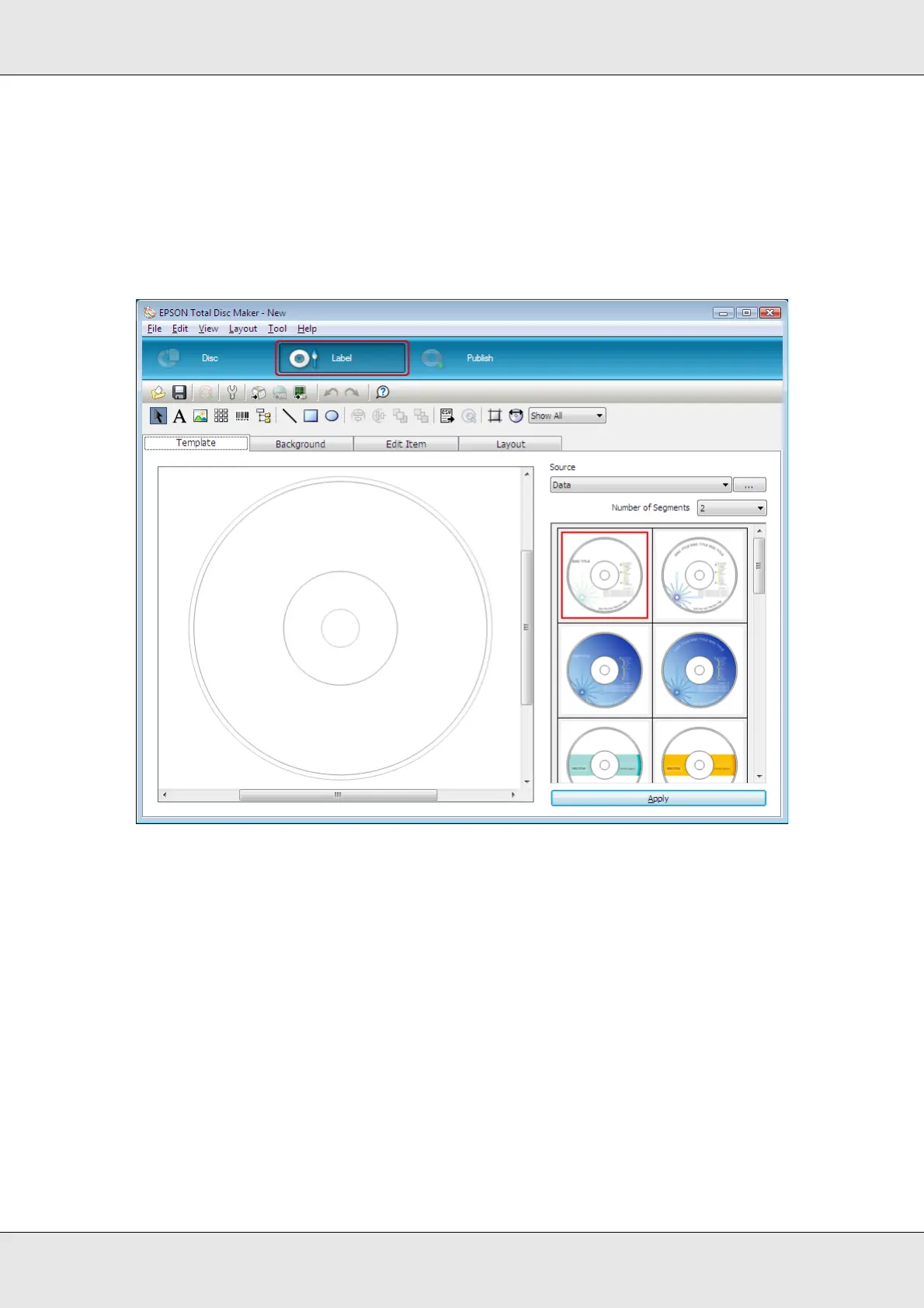Select the white template with blue starburst
The height and width of the screenshot is (1308, 924).
coord(700,576)
